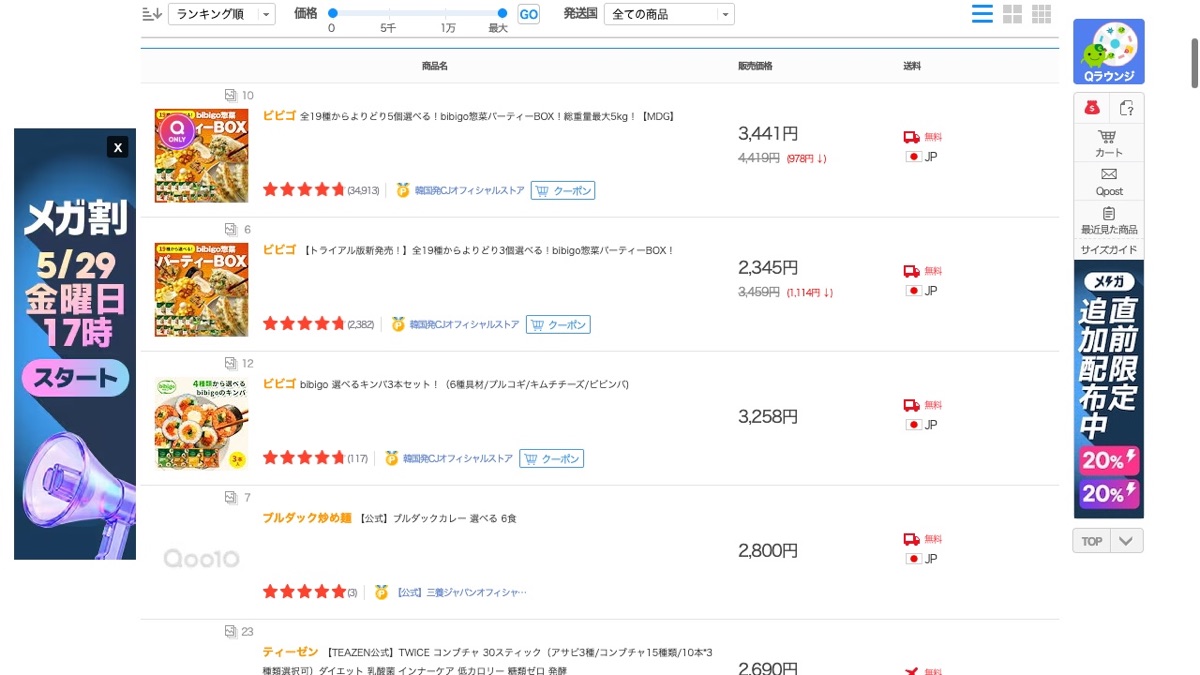Click the star rating with 34,913 reviews
The width and height of the screenshot is (1200, 675).
(x=303, y=190)
